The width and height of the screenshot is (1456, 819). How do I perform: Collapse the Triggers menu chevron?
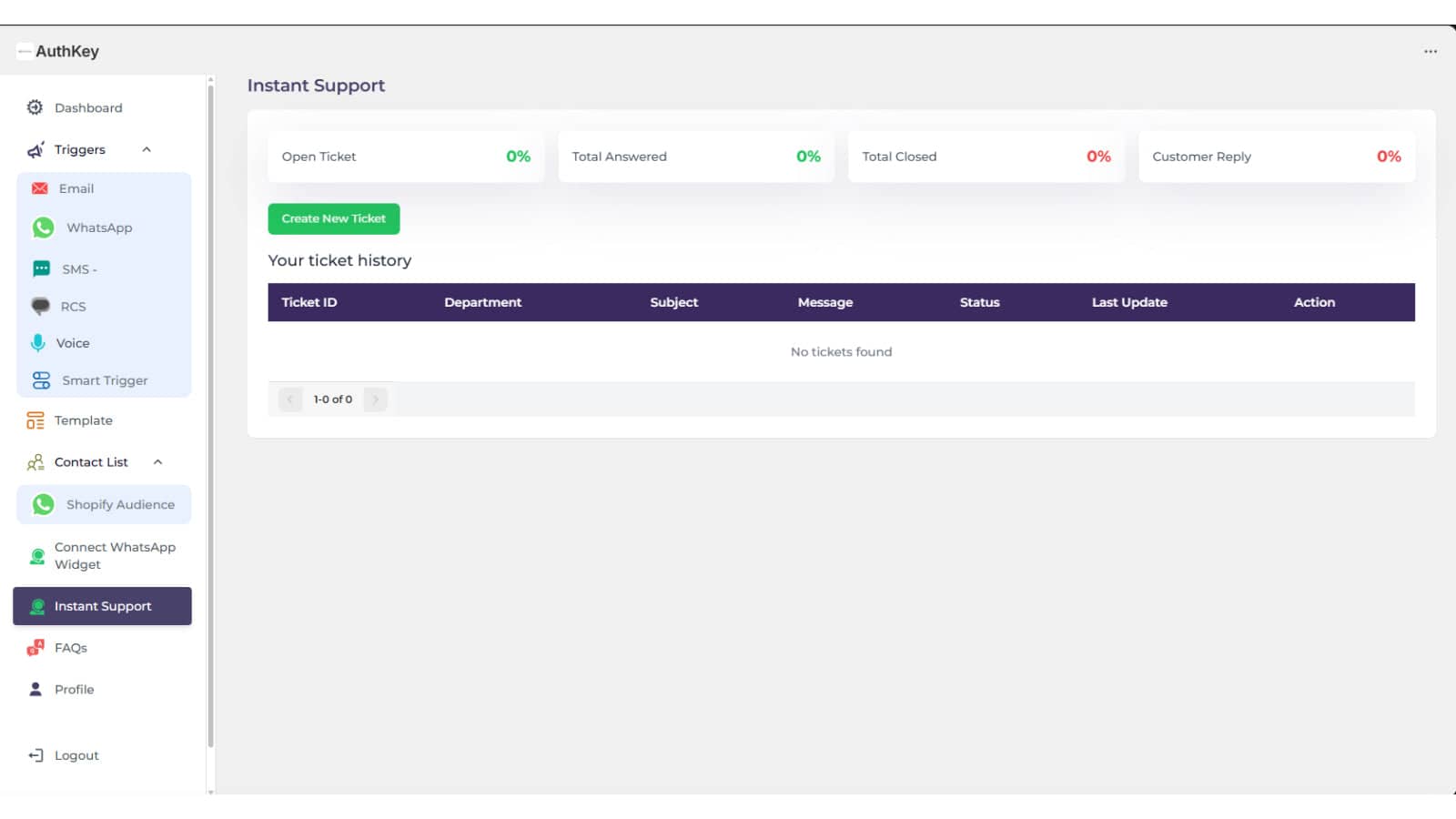tap(147, 149)
